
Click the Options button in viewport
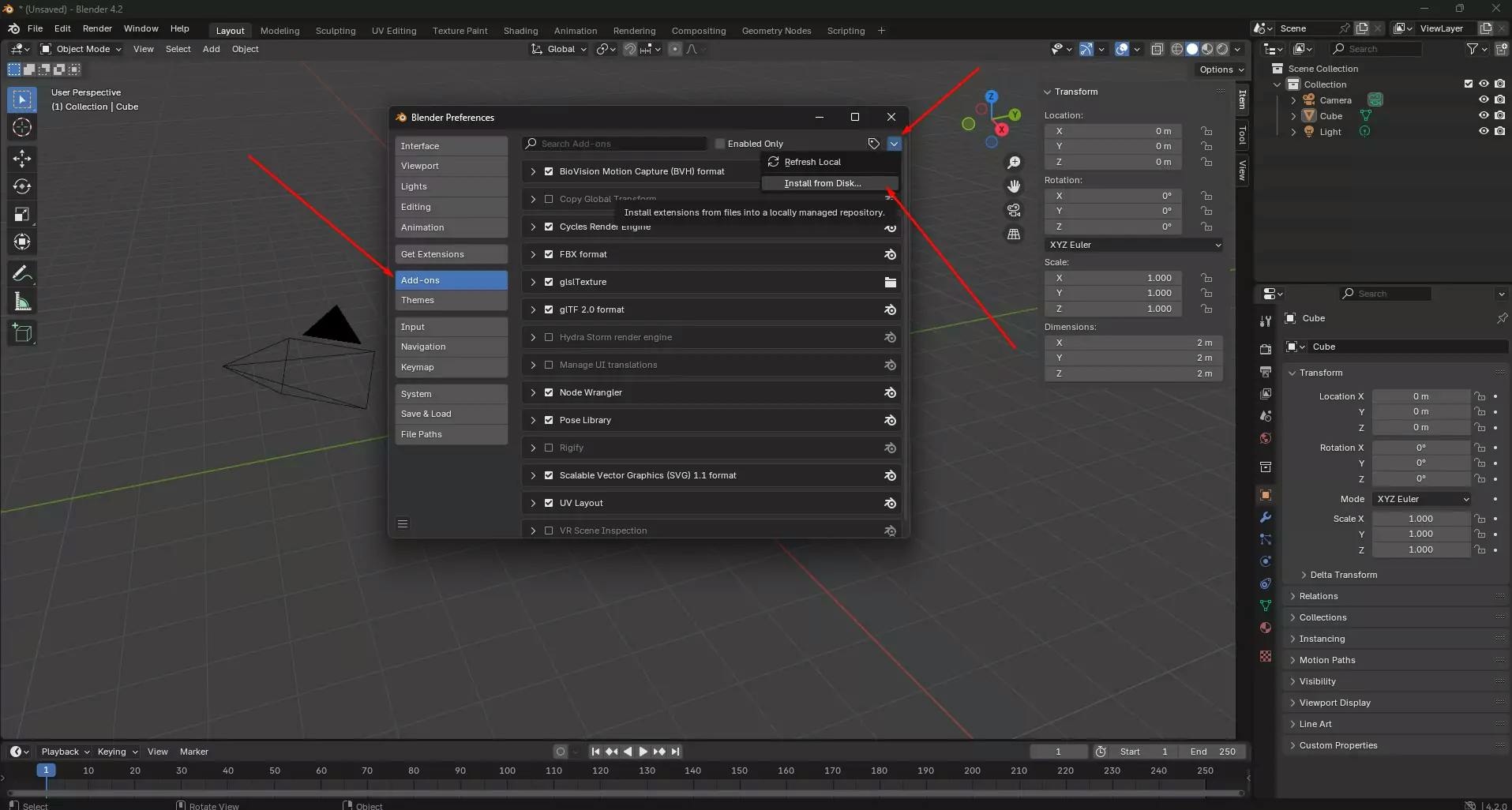[1221, 69]
